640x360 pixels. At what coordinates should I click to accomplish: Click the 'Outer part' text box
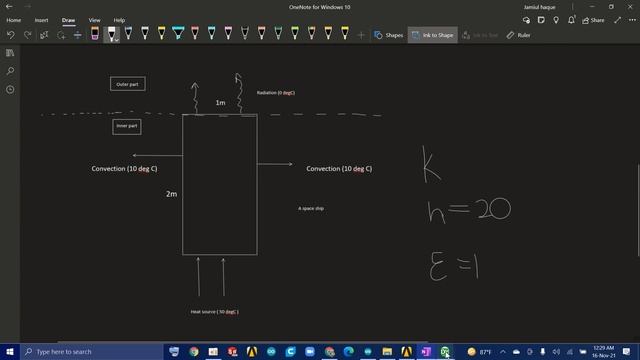pyautogui.click(x=128, y=84)
